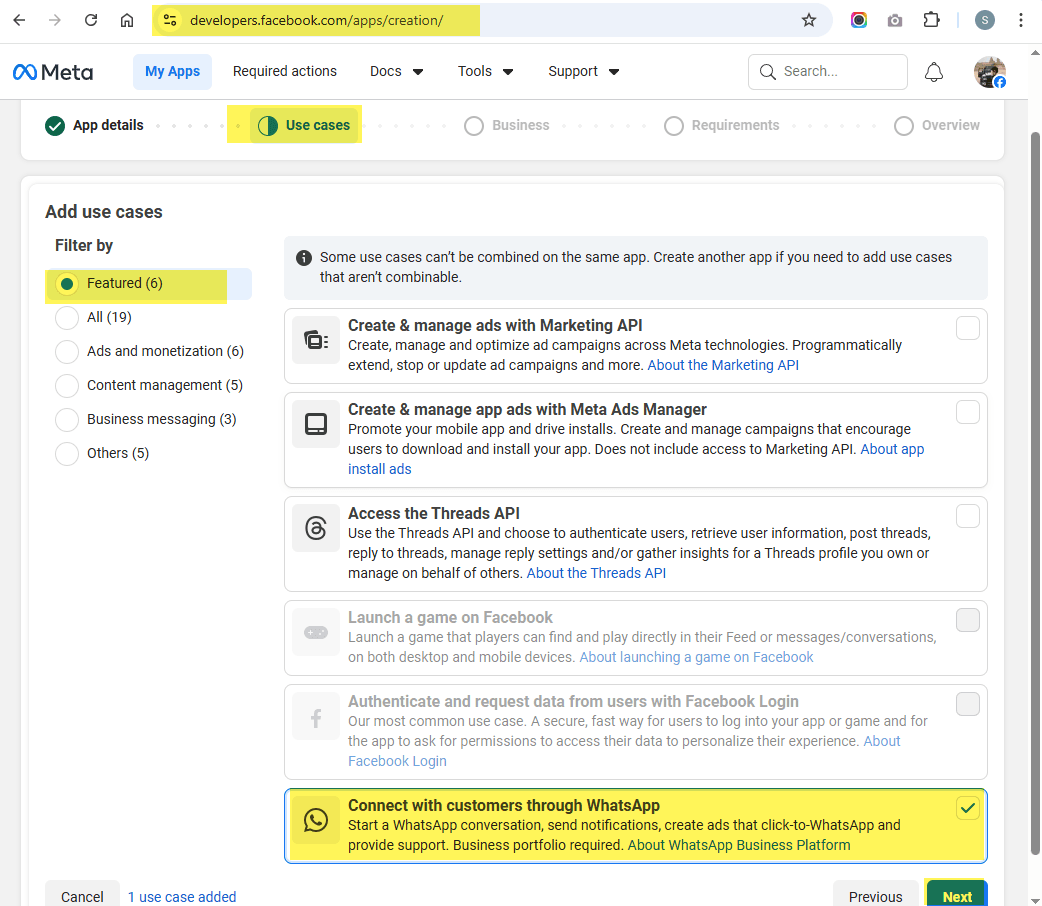Viewport: 1042px width, 906px height.
Task: Reload the page
Action: pos(91,20)
